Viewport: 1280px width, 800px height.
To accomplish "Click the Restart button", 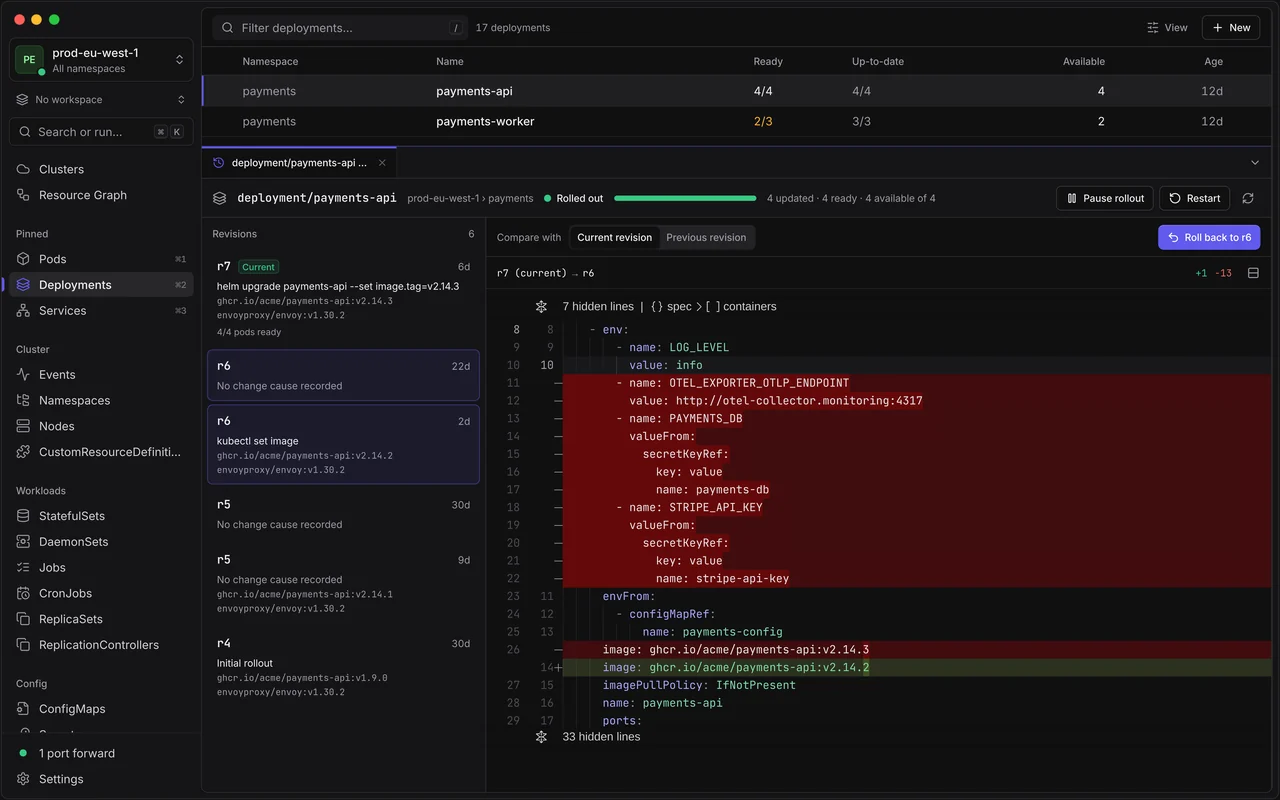I will tap(1194, 198).
